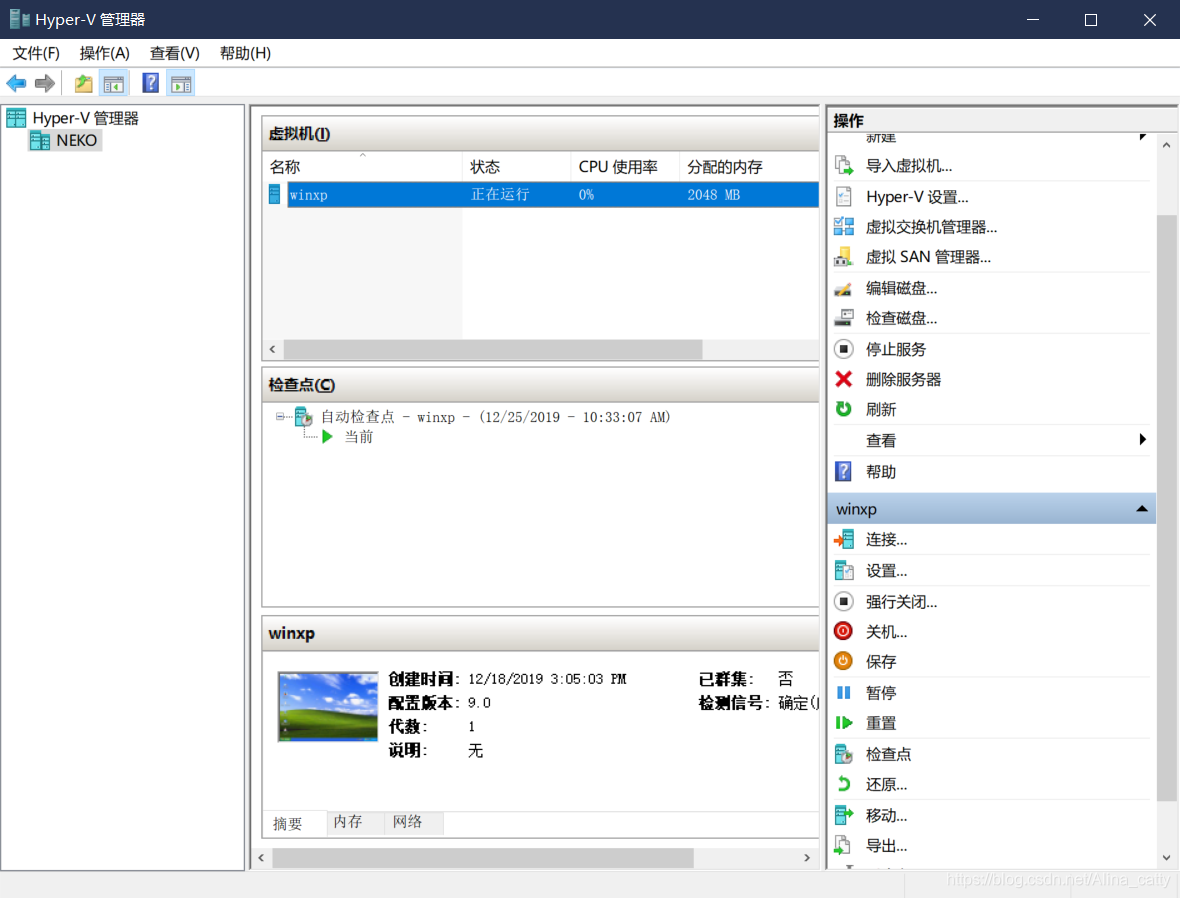Click the 编辑磁盘 icon
This screenshot has width=1180, height=898.
tap(844, 288)
